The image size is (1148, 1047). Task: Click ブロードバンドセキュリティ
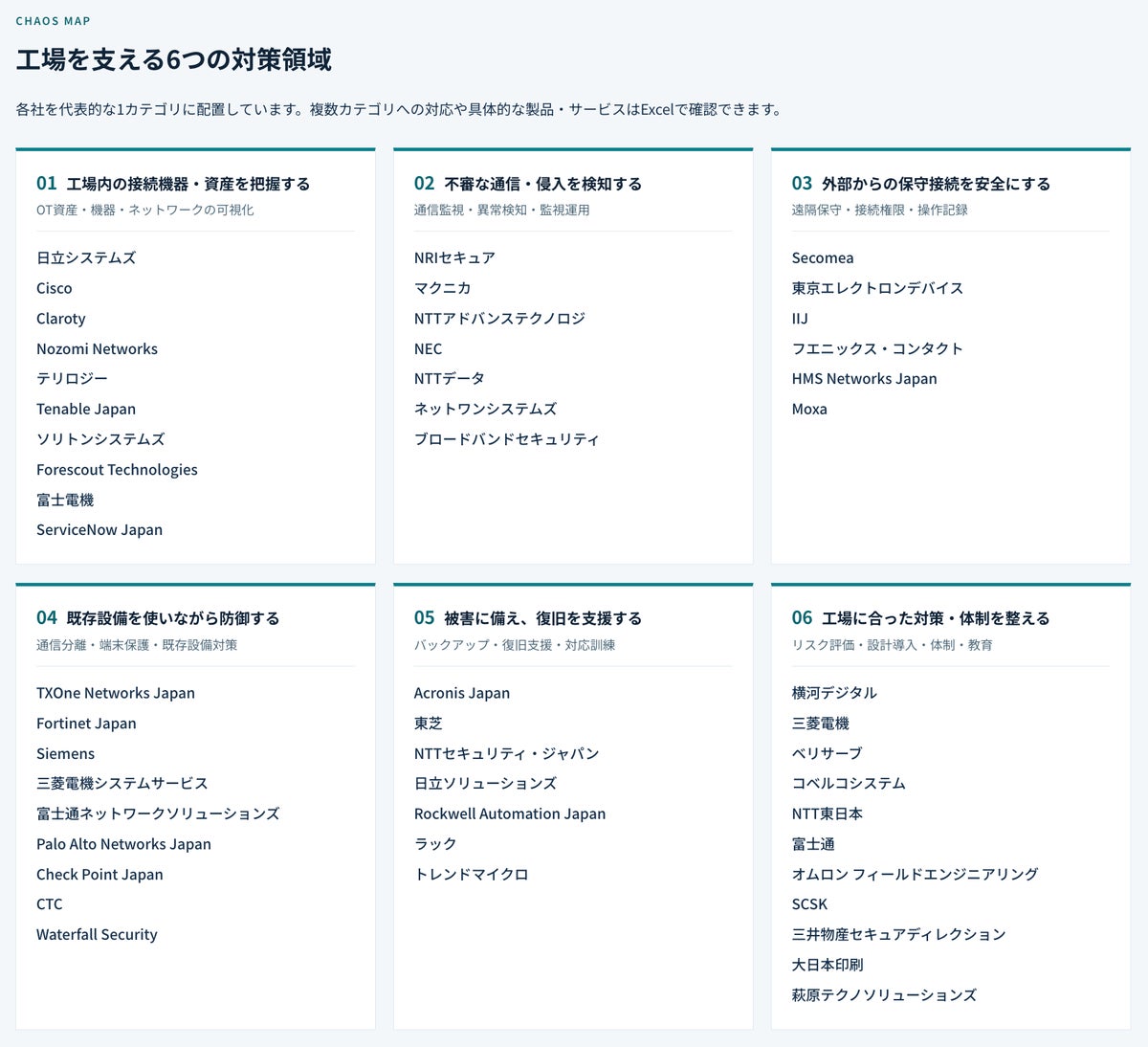(506, 439)
